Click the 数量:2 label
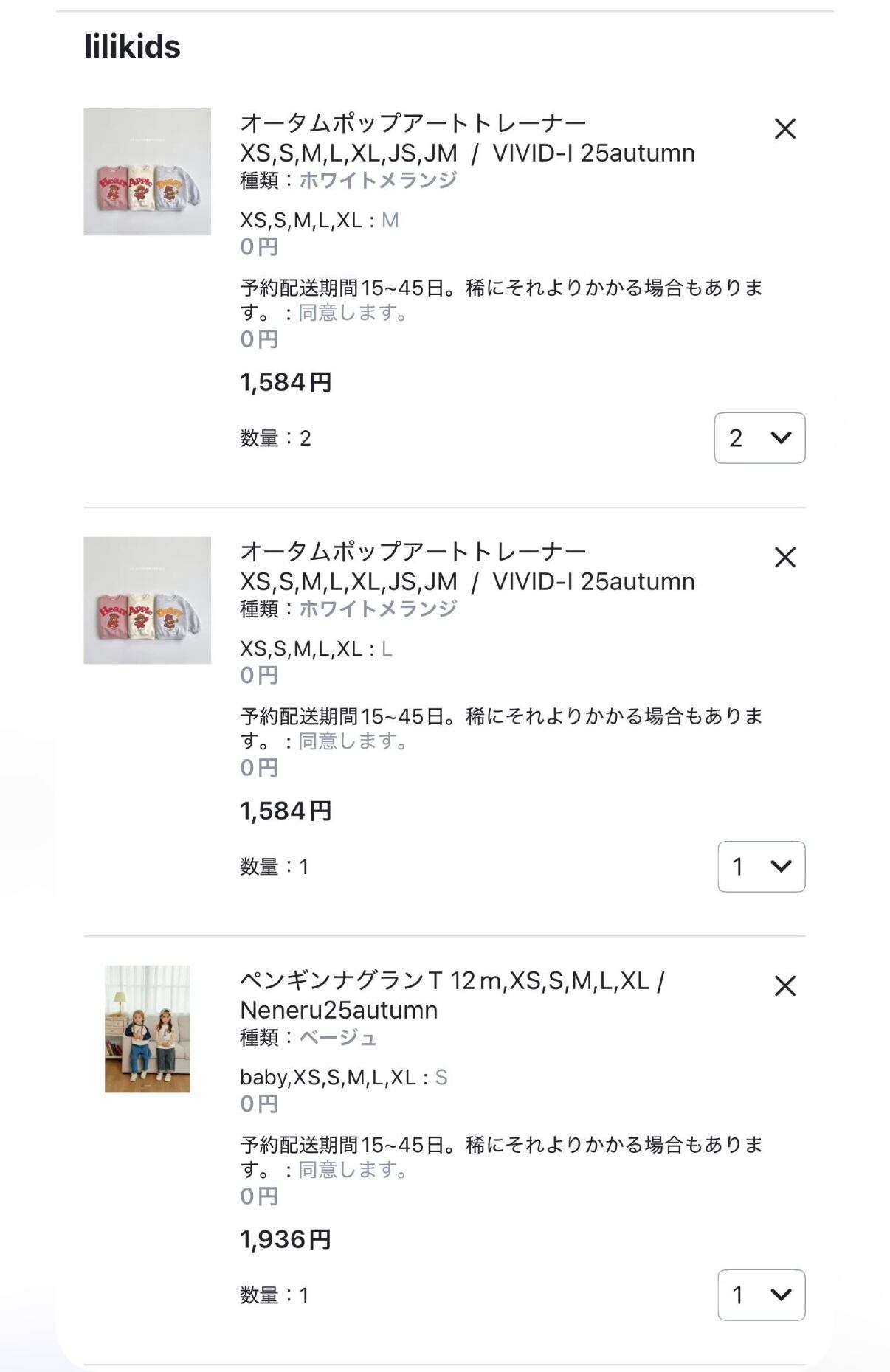The width and height of the screenshot is (890, 1372). [275, 438]
